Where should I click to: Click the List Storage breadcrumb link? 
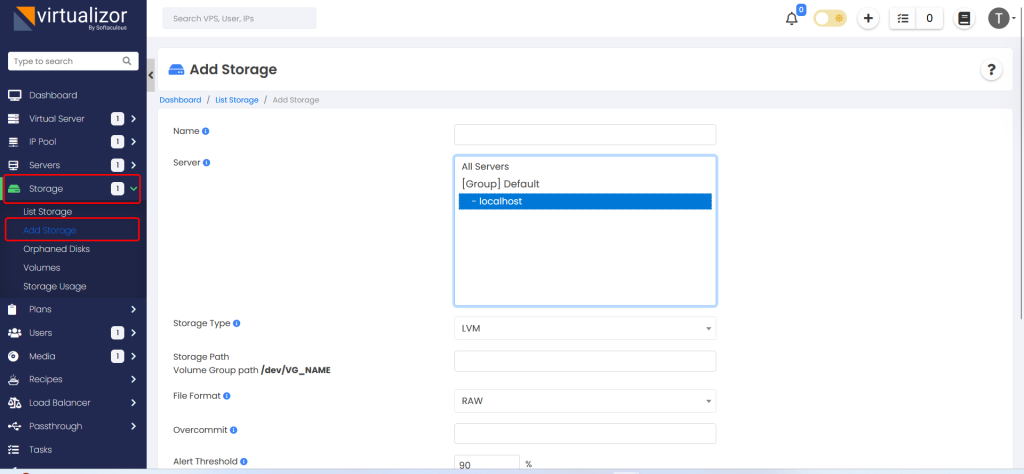236,100
